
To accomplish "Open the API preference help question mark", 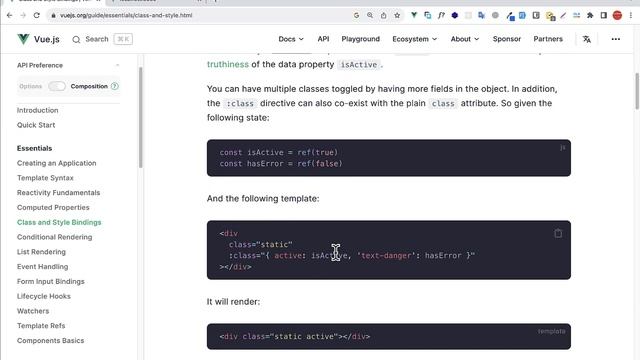I will (x=115, y=86).
